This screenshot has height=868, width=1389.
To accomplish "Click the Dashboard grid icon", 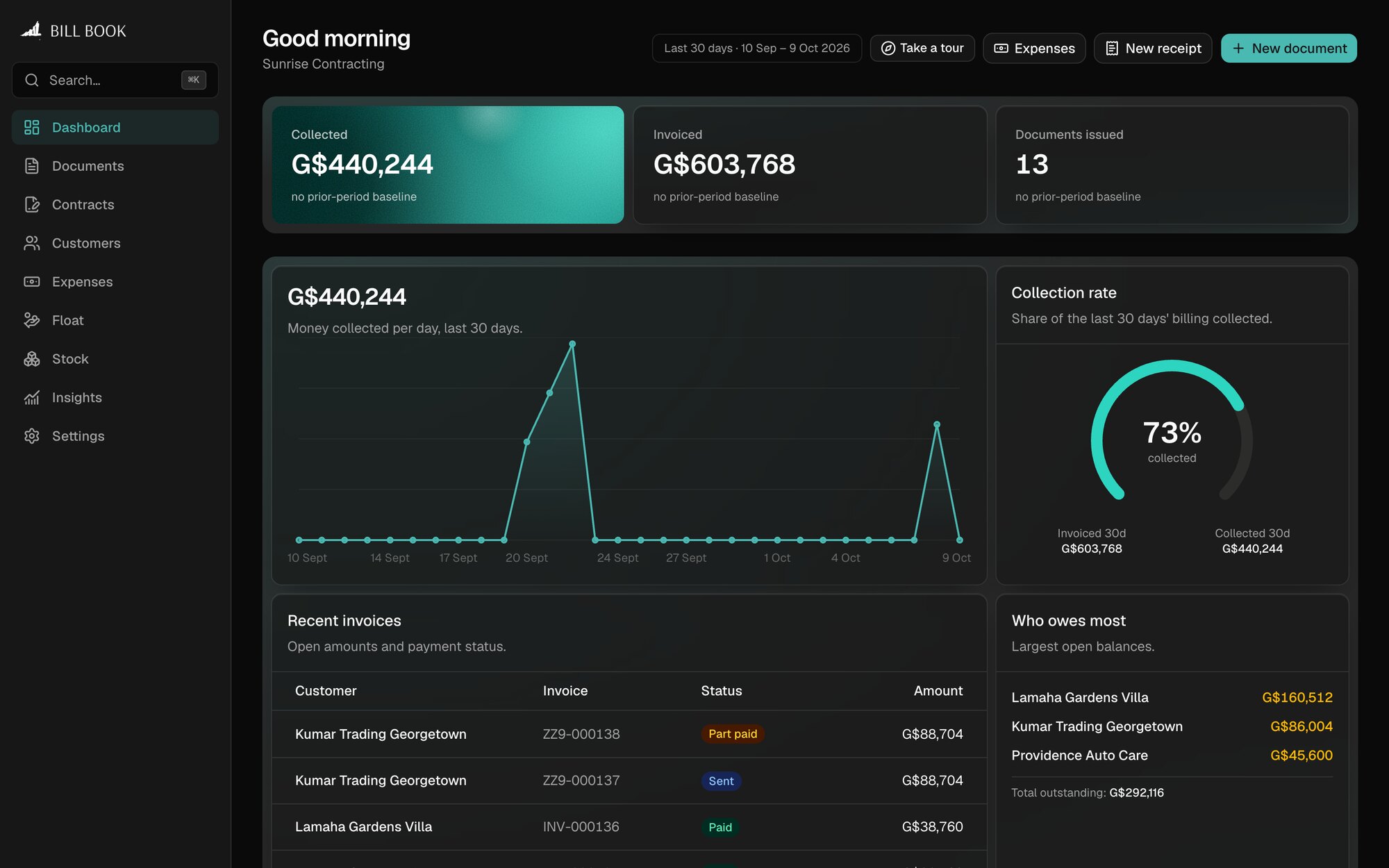I will [x=32, y=127].
